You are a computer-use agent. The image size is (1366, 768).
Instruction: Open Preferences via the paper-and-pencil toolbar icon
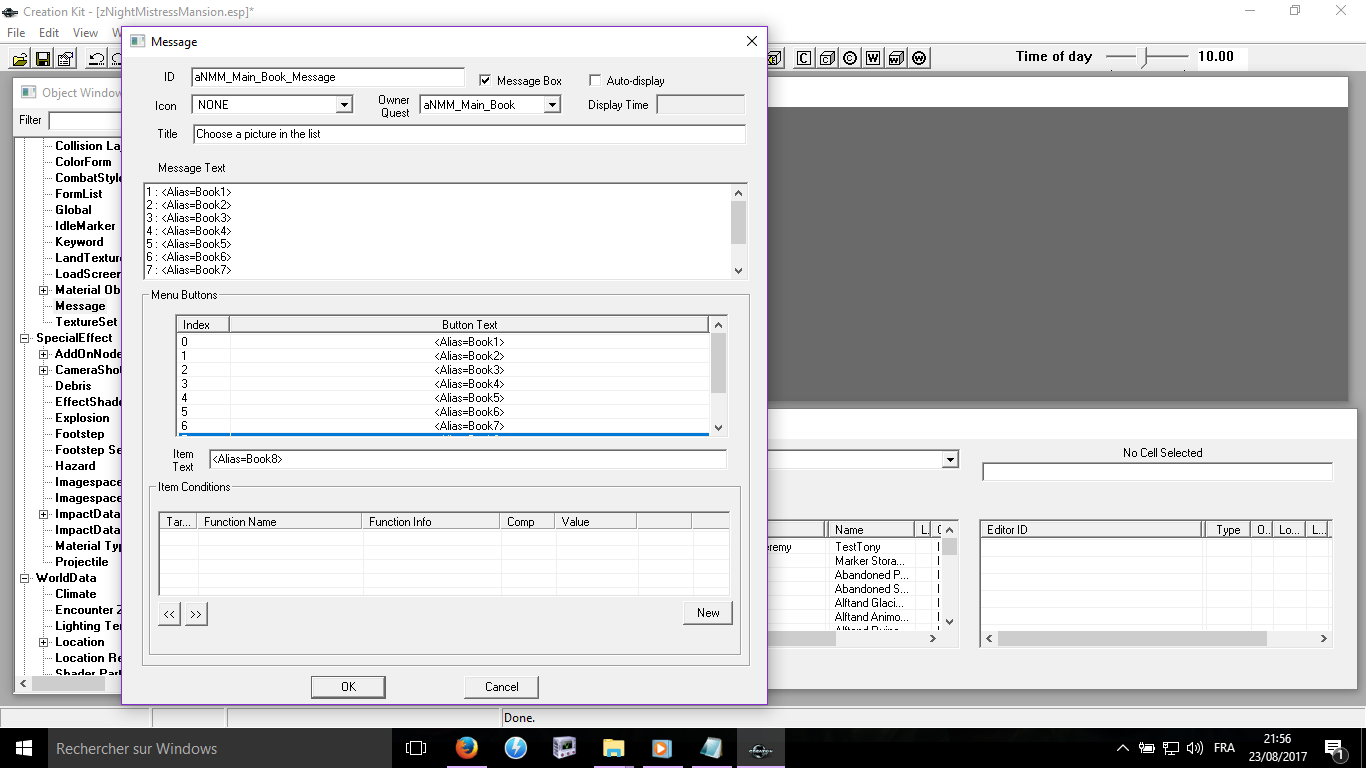(64, 57)
